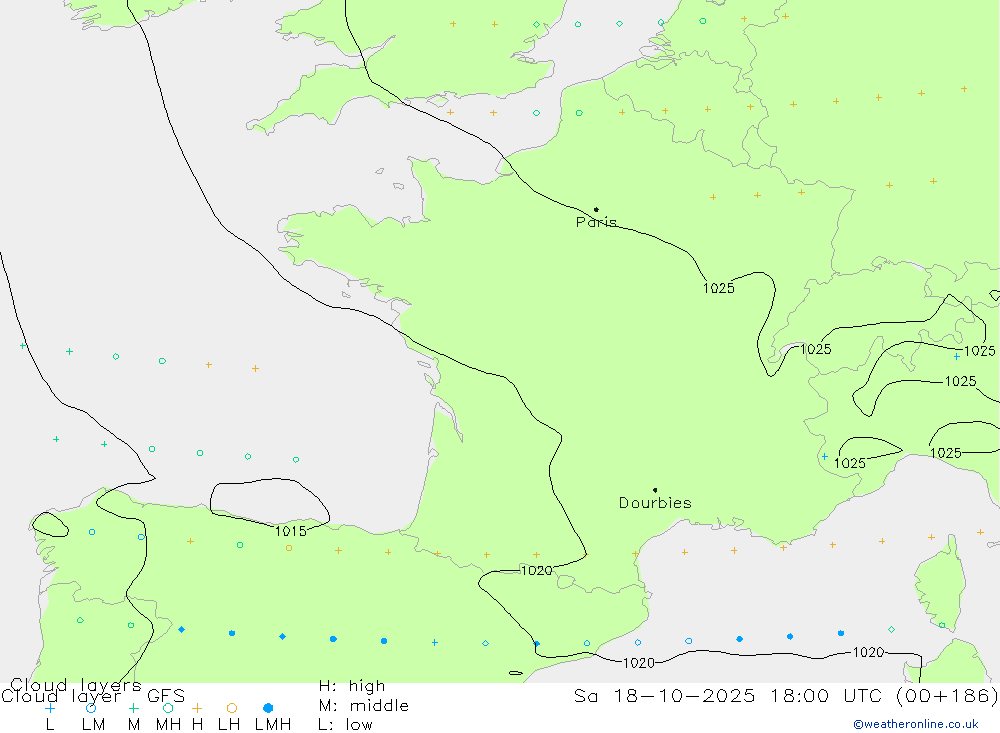This screenshot has height=733, width=1000.
Task: Click the '1025' isobar label nearest Paris
Action: coord(719,288)
